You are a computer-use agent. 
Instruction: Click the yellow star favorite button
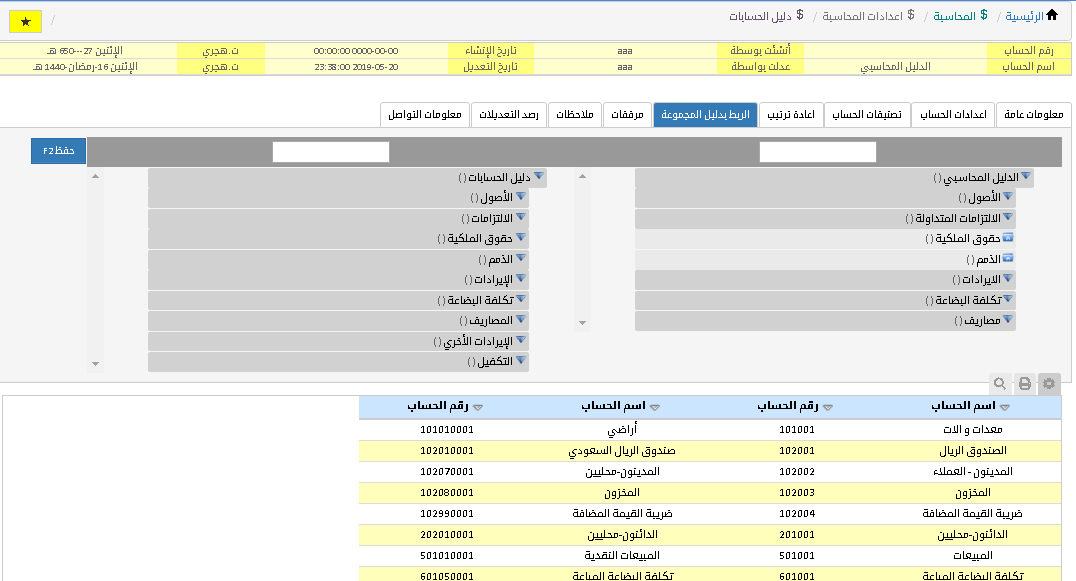point(25,21)
